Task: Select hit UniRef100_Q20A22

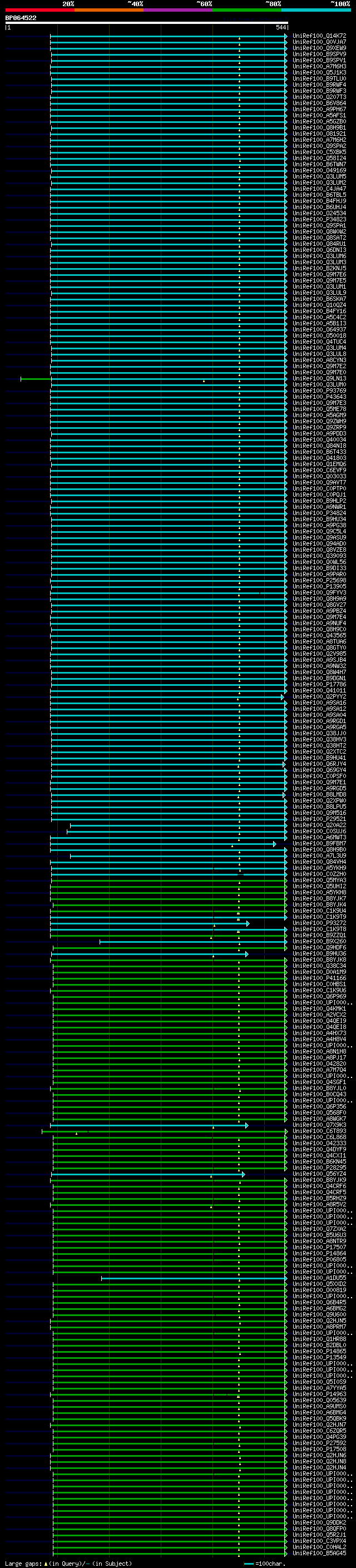Action: click(319, 825)
